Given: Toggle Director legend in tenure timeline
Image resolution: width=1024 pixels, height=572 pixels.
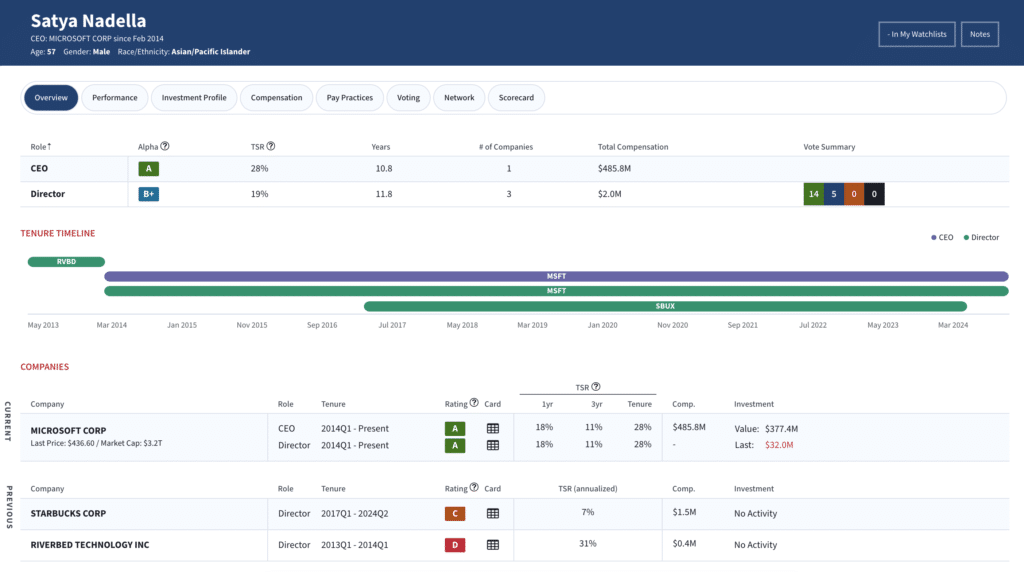Looking at the screenshot, I should [x=981, y=237].
